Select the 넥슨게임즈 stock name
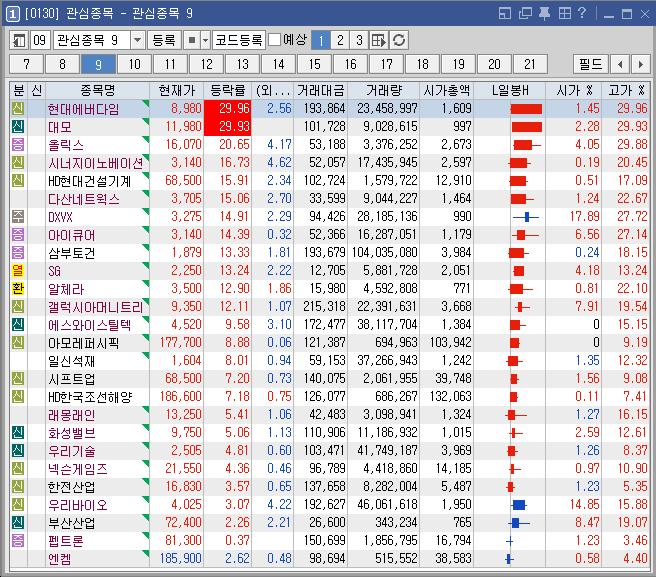Screen dimensions: 656x577 [x=78, y=469]
